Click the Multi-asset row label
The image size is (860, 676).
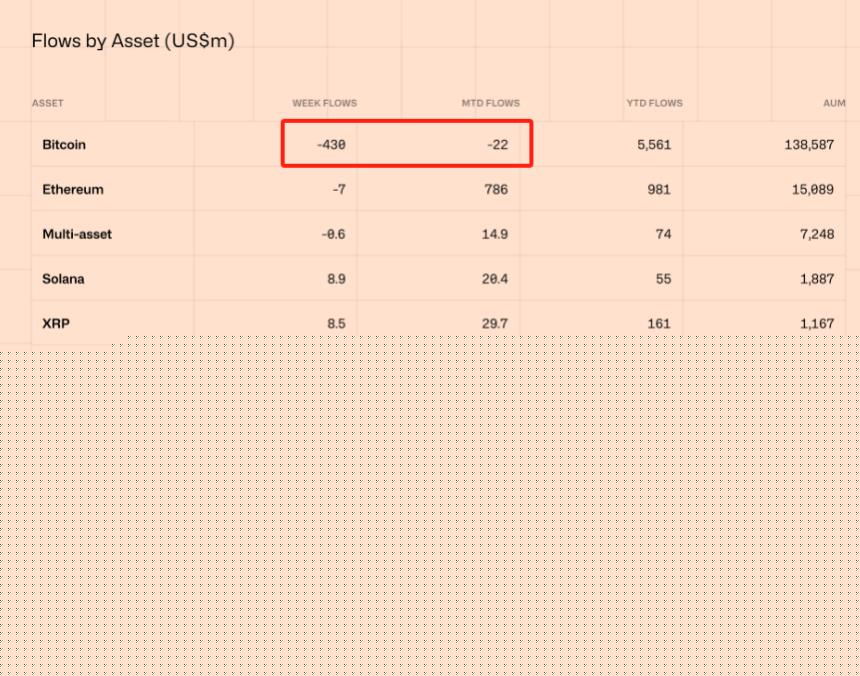tap(77, 234)
